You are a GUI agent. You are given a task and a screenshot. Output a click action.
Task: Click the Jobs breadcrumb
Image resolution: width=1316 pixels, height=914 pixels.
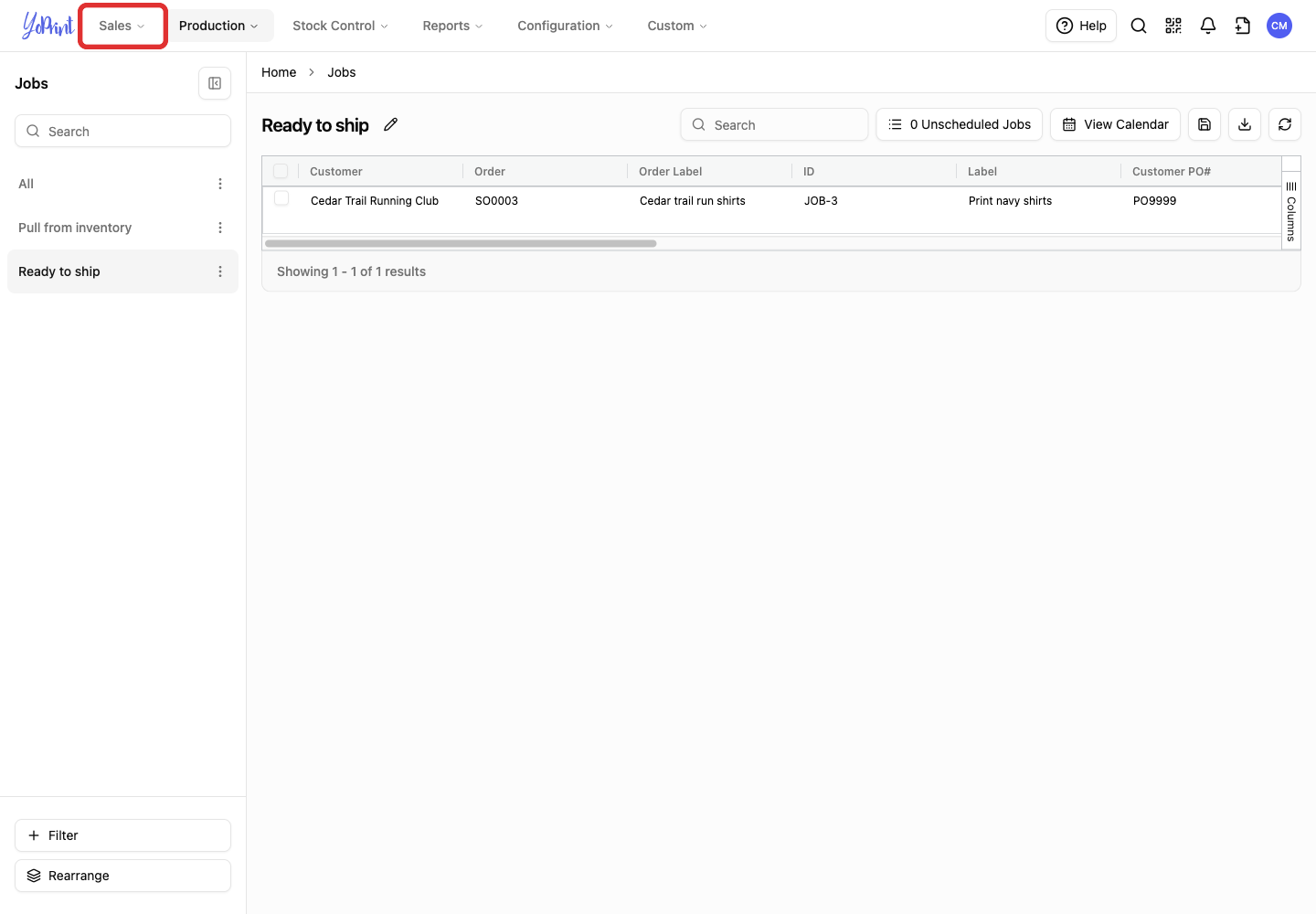coord(342,72)
